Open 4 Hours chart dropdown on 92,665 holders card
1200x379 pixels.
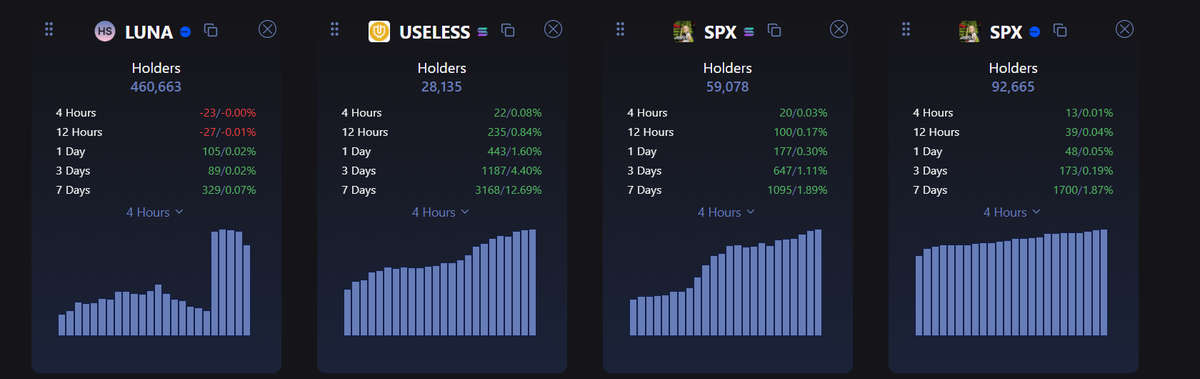pyautogui.click(x=1013, y=212)
